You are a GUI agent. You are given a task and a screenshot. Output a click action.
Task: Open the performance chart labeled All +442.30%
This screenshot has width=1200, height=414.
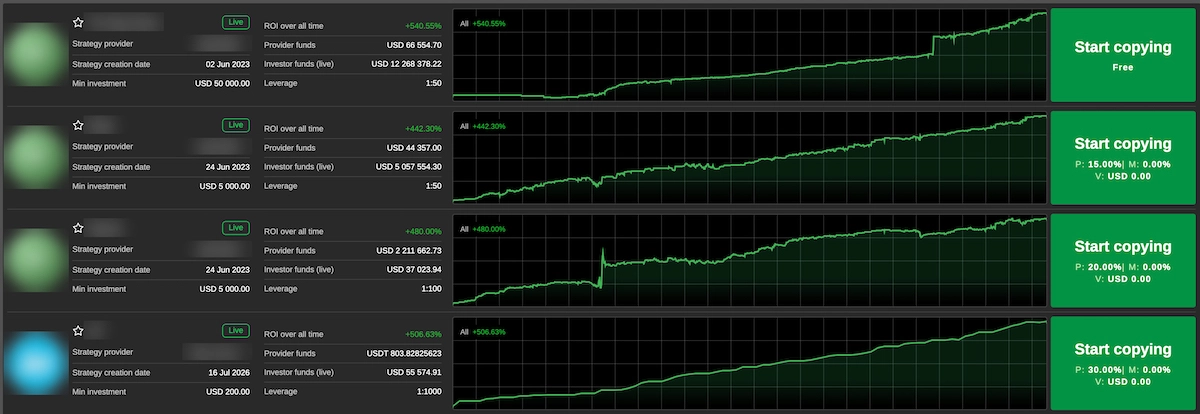tap(750, 157)
